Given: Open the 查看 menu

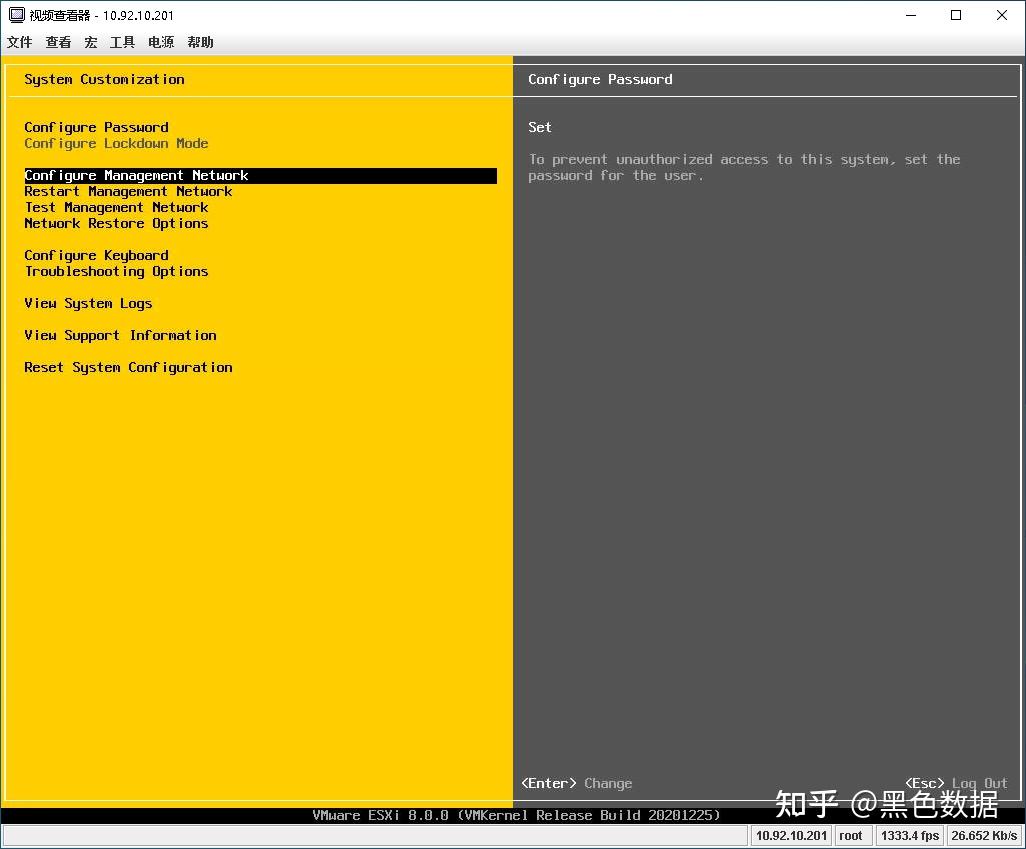Looking at the screenshot, I should [x=58, y=42].
